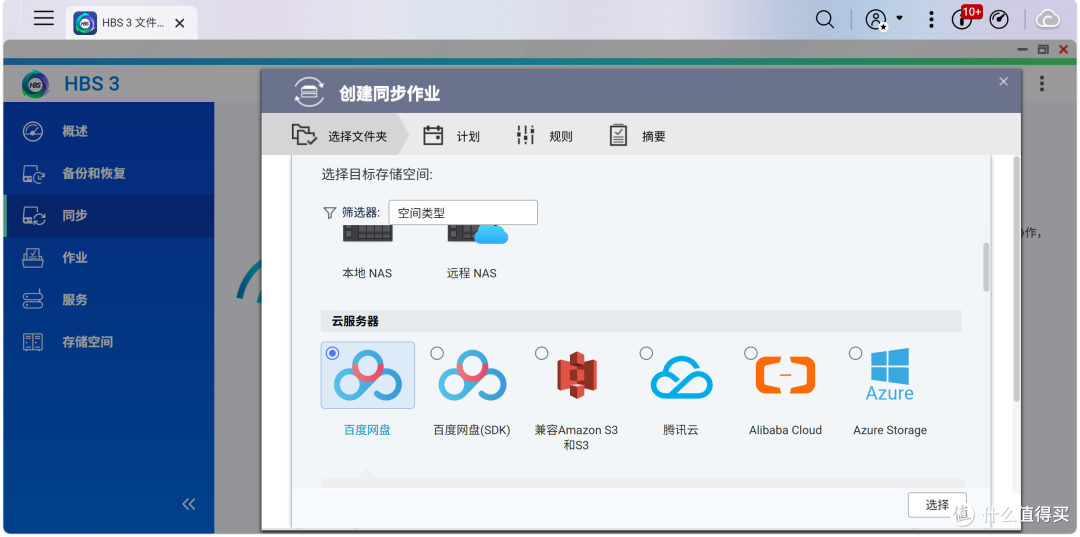Open the 空间类型 filter dropdown

click(x=463, y=213)
